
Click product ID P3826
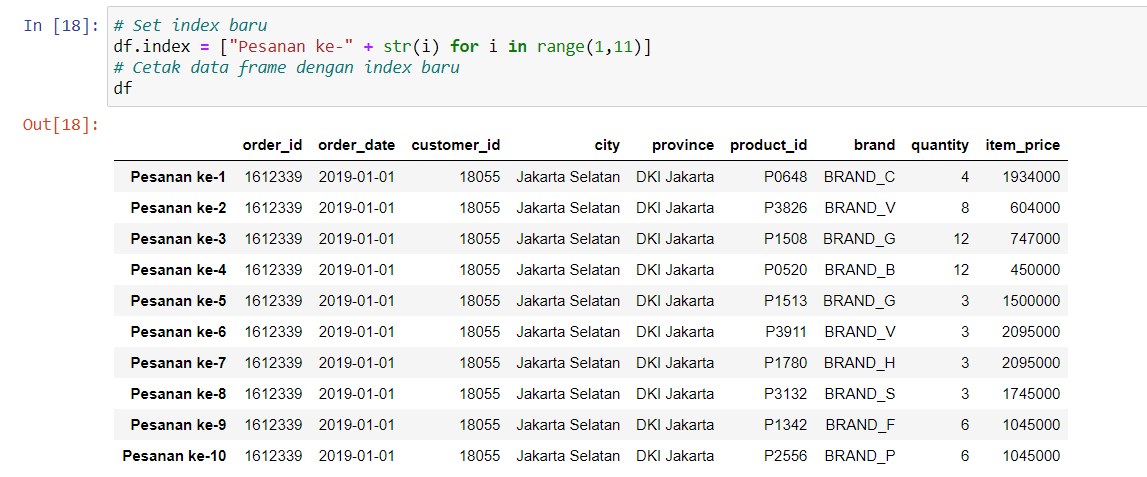point(786,208)
